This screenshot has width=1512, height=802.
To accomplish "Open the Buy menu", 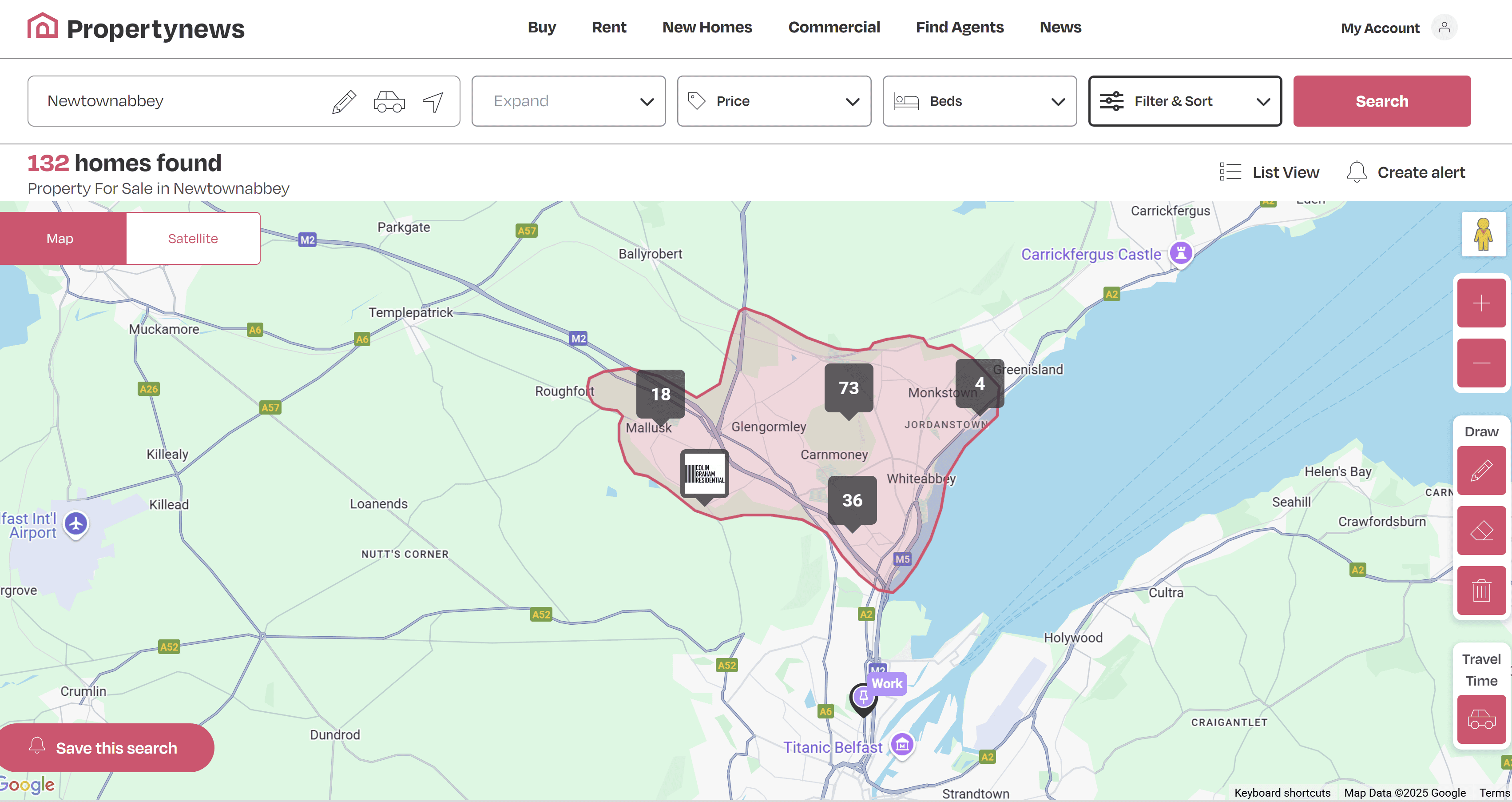I will 541,27.
